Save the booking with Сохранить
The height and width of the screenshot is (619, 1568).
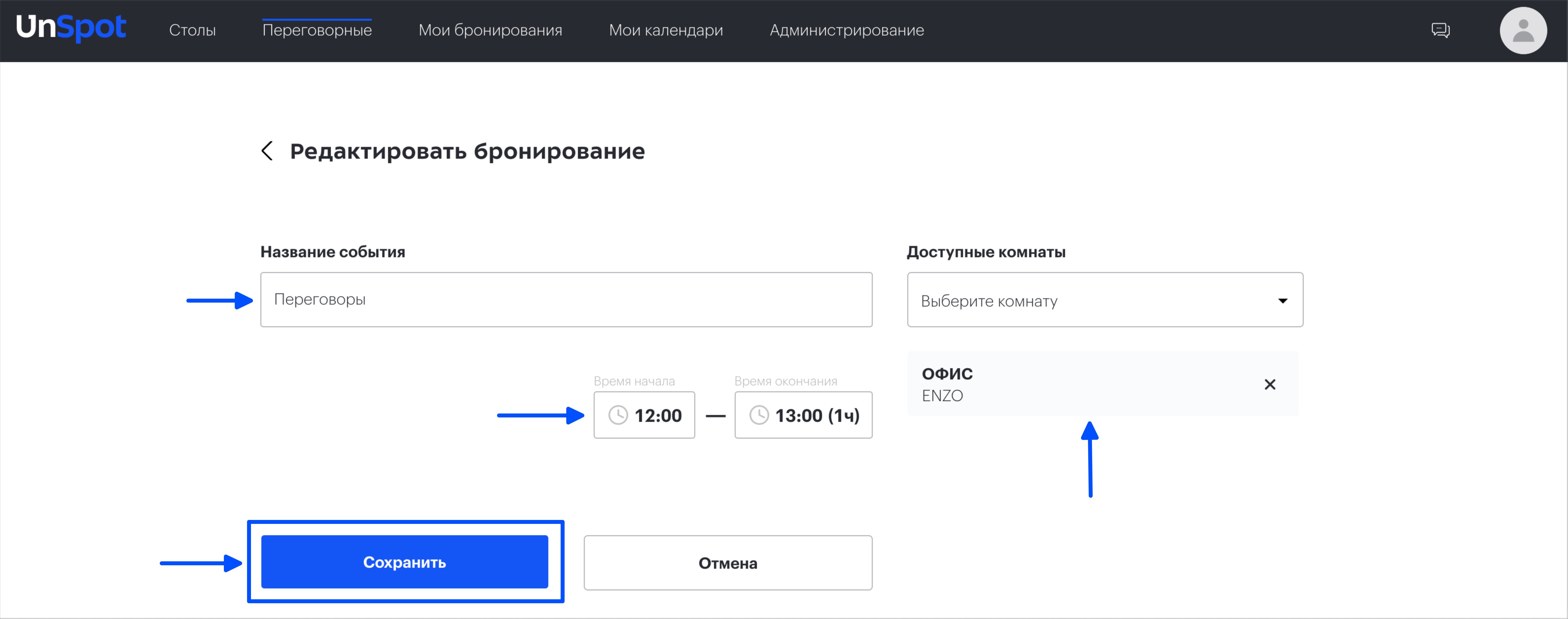click(405, 562)
